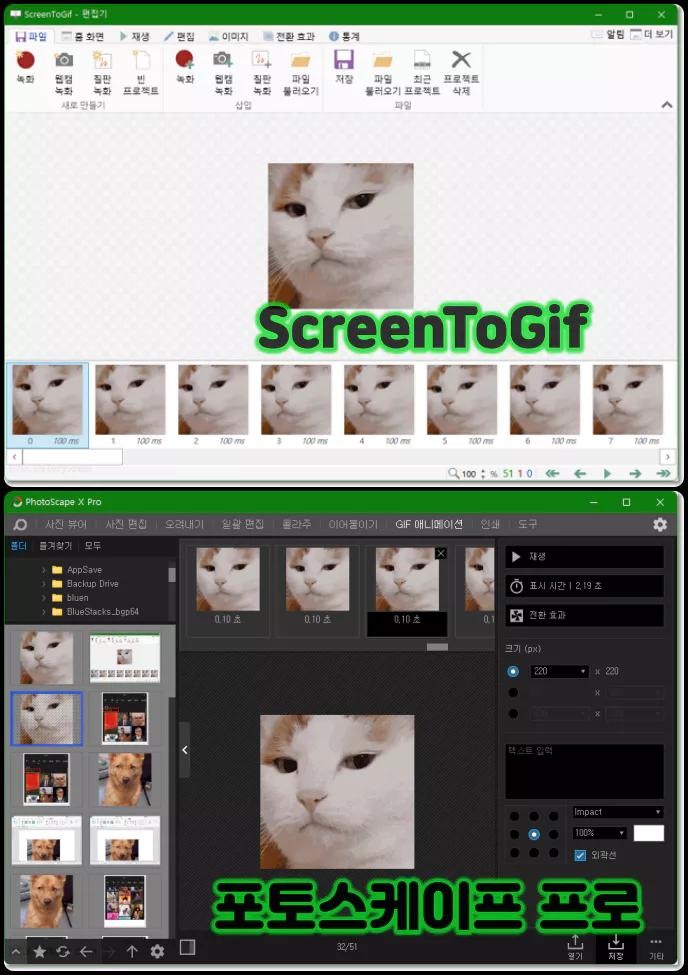Expand the Backup Drive folder
Screen dimensions: 688x975
click(x=44, y=584)
